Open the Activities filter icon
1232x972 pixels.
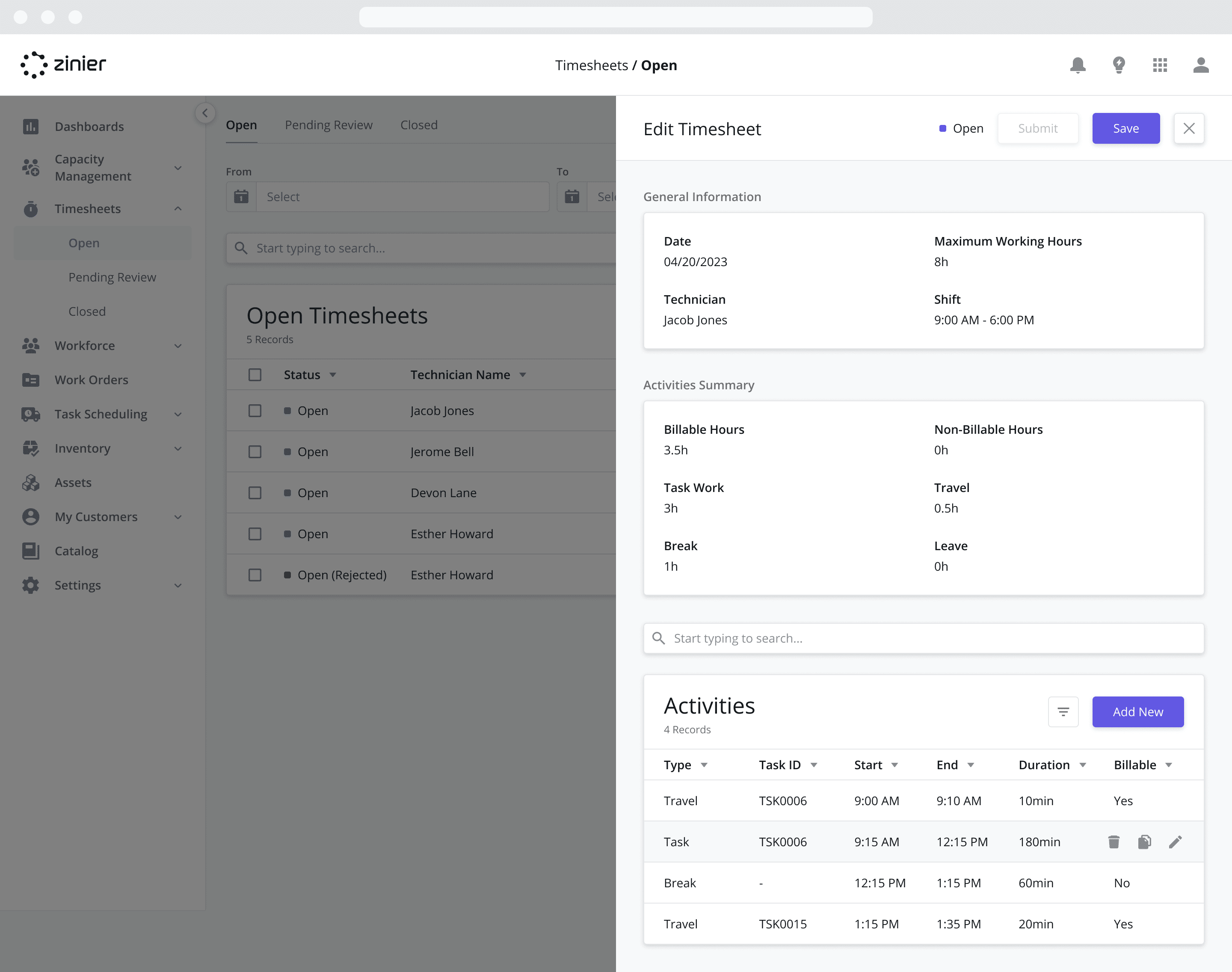click(x=1063, y=711)
